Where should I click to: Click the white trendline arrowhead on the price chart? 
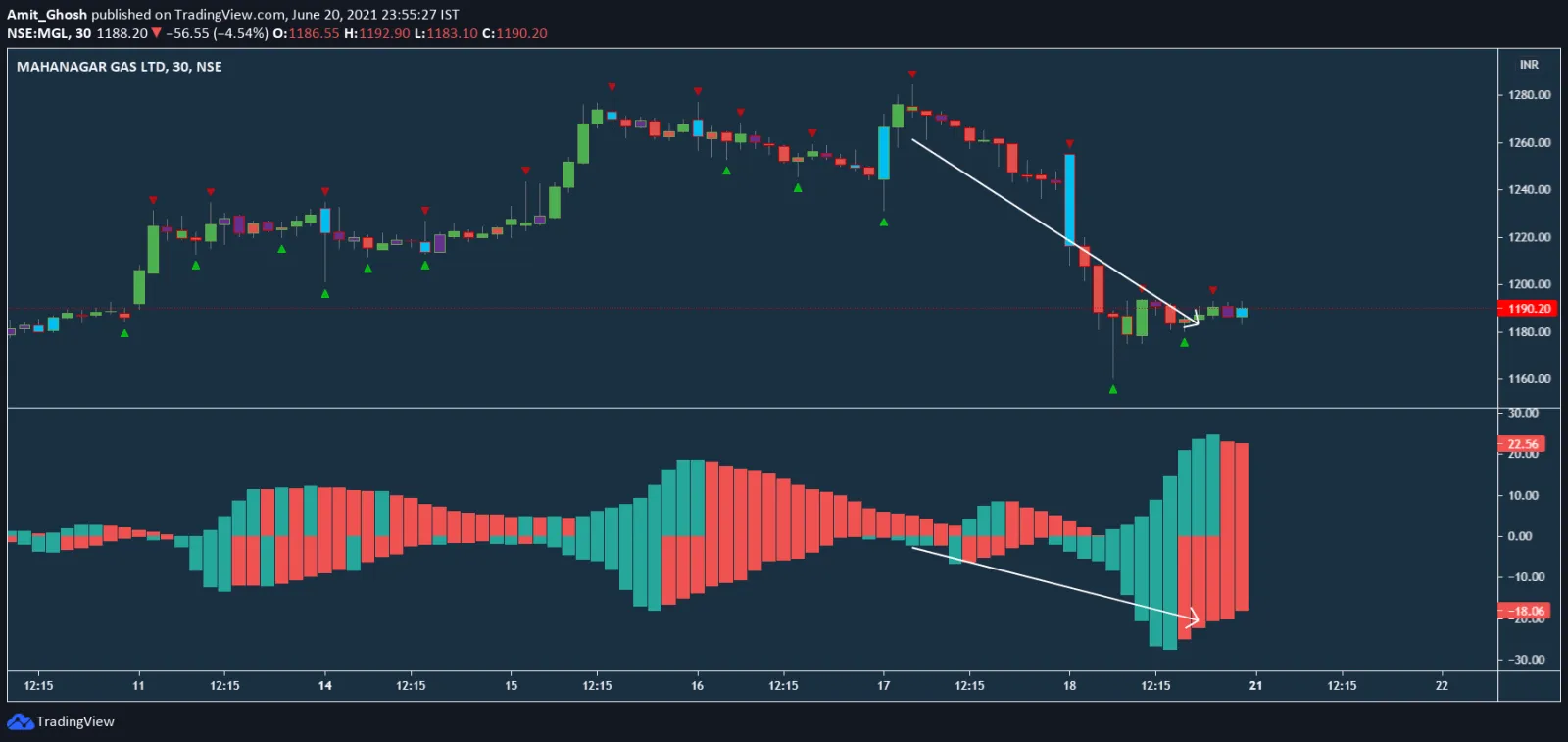[x=1193, y=321]
